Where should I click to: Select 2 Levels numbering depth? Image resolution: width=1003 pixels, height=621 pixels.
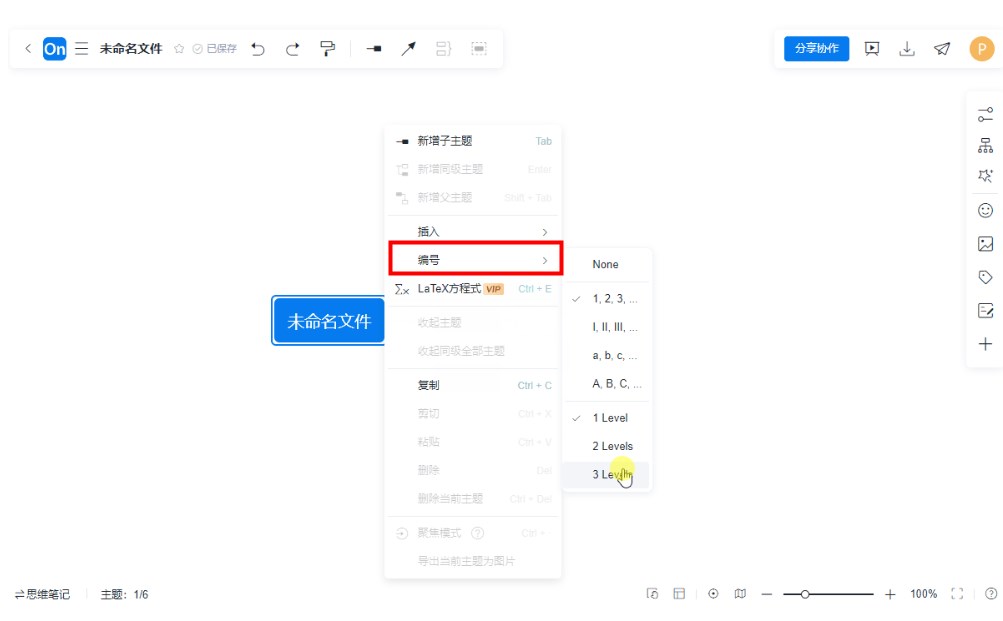(x=612, y=446)
